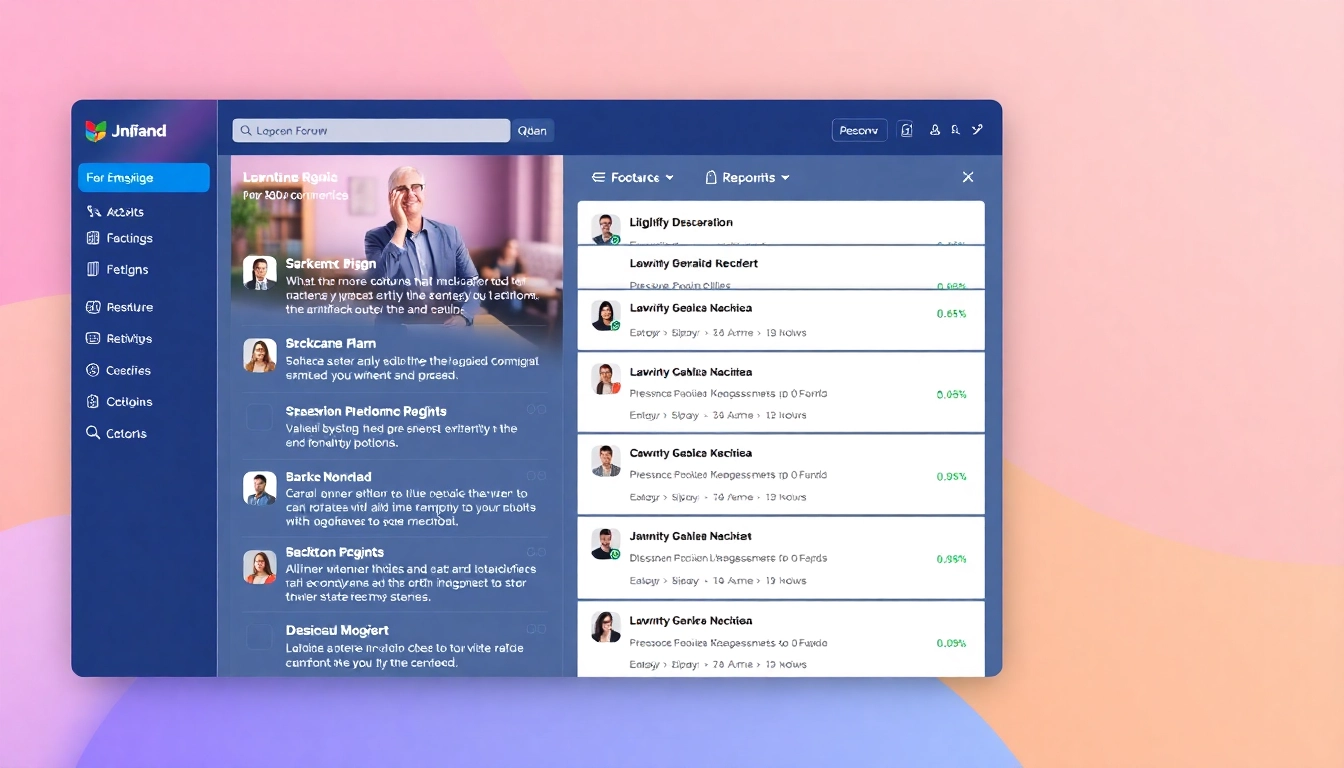Click the pen icon at header's far right
The height and width of the screenshot is (768, 1344).
pyautogui.click(x=978, y=130)
